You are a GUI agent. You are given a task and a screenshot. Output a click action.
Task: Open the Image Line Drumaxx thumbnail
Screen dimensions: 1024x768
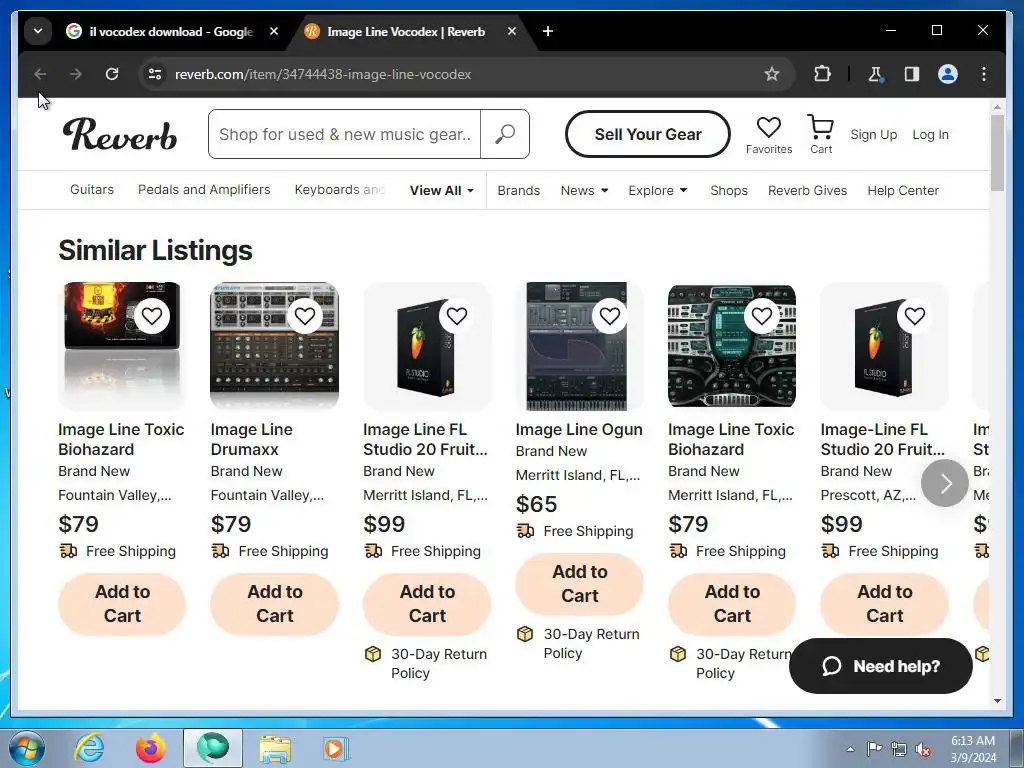274,346
